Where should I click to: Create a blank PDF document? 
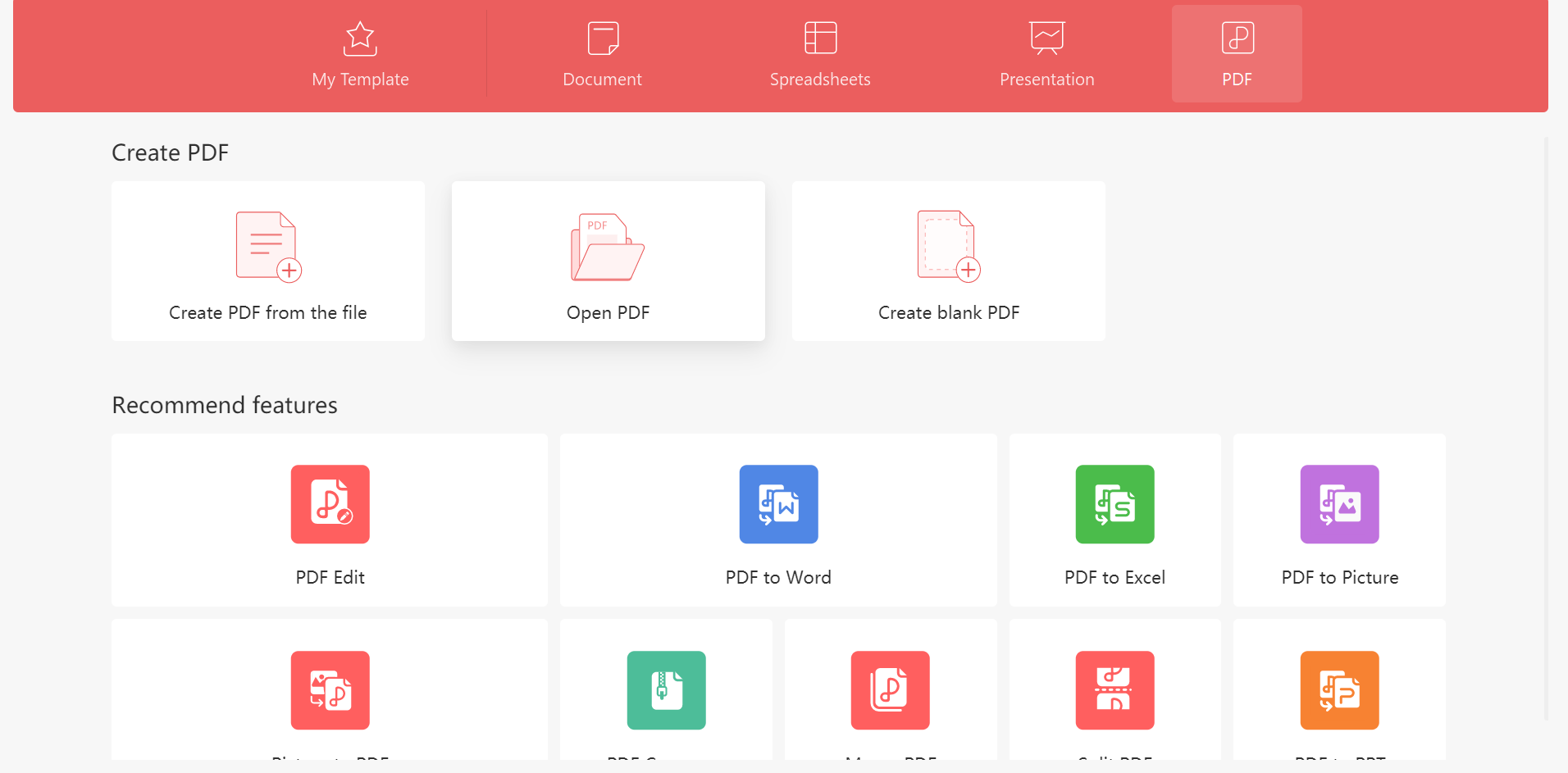tap(948, 261)
